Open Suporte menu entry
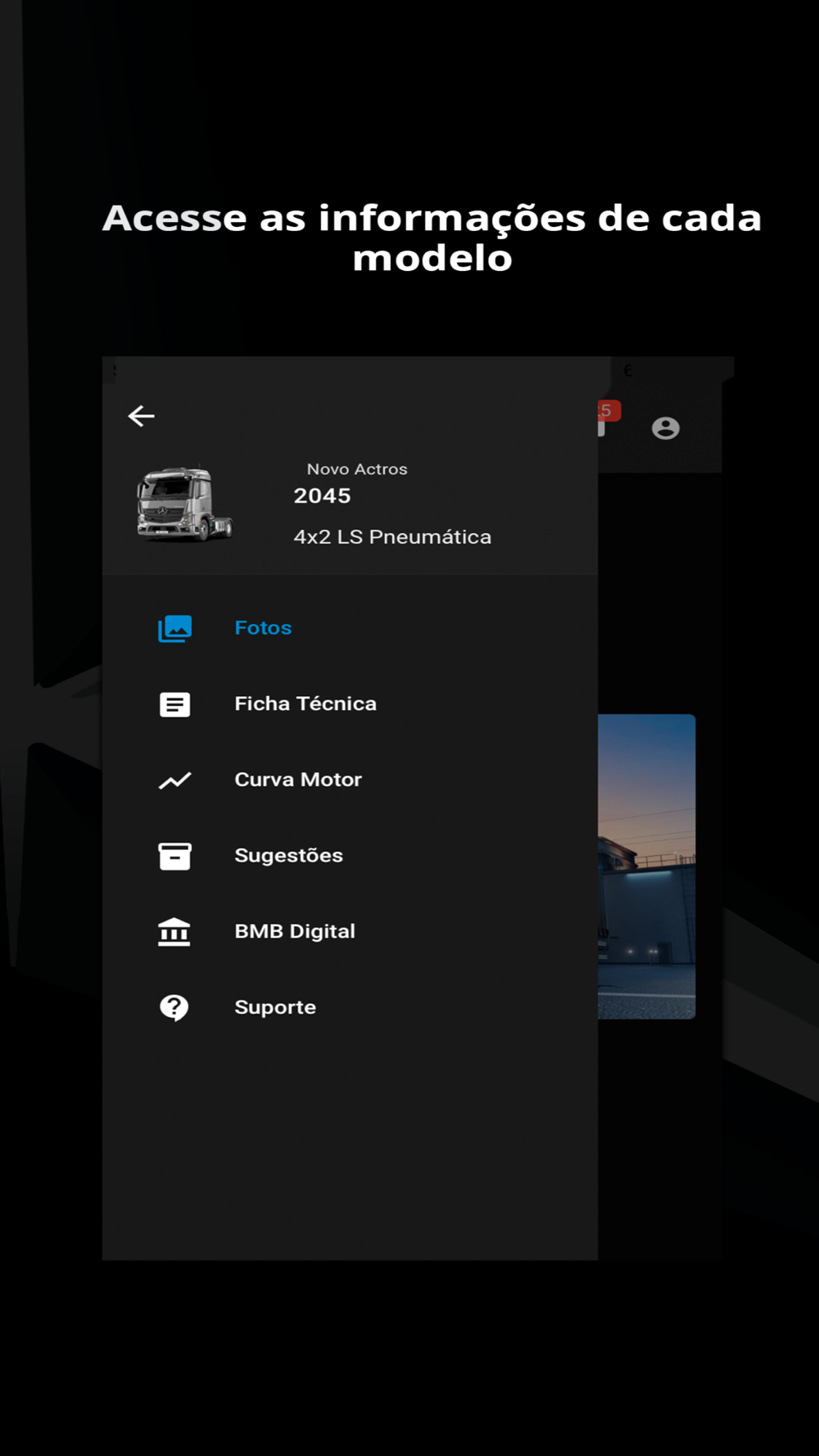 click(350, 1007)
